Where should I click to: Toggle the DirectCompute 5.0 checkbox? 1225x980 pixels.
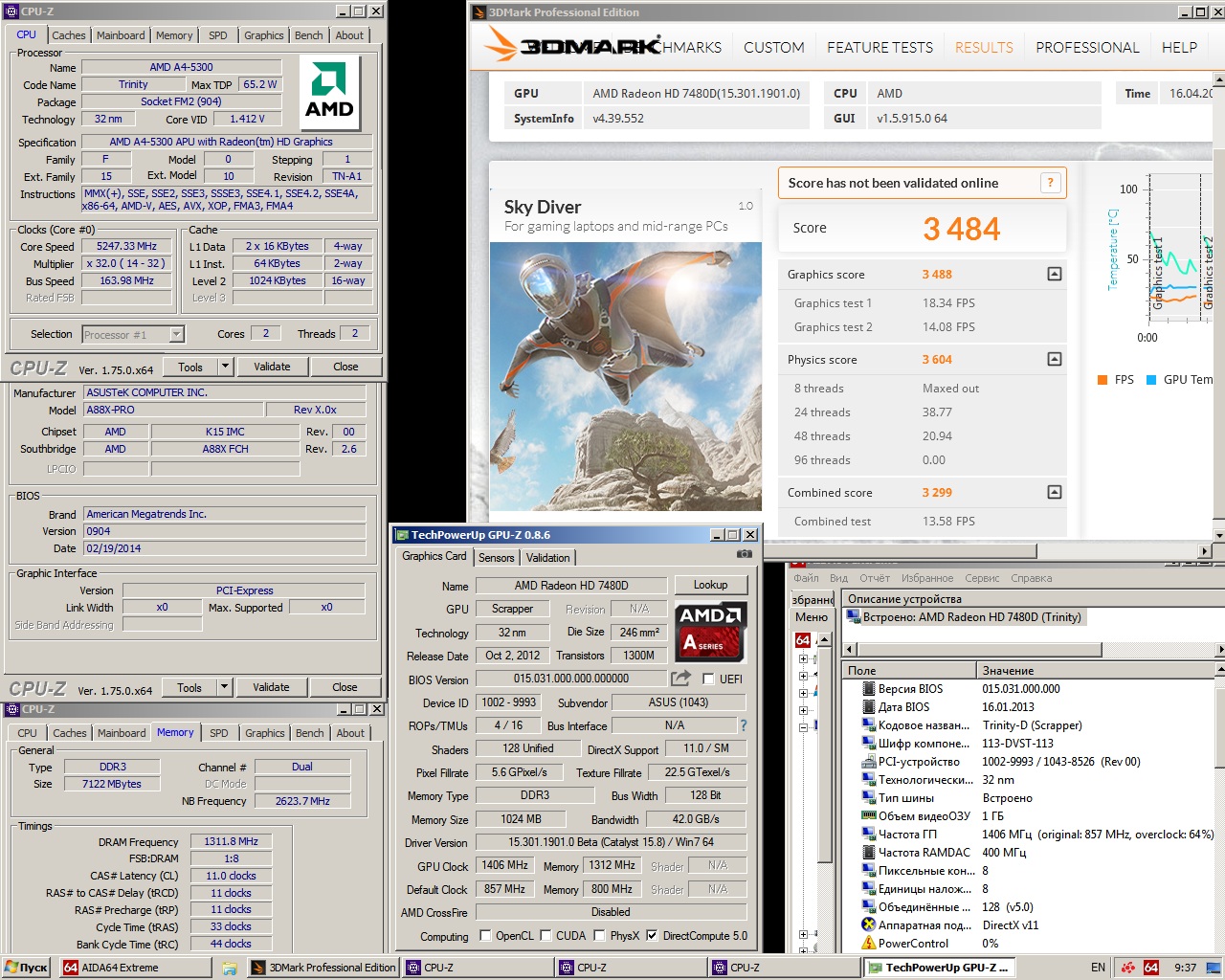(652, 936)
